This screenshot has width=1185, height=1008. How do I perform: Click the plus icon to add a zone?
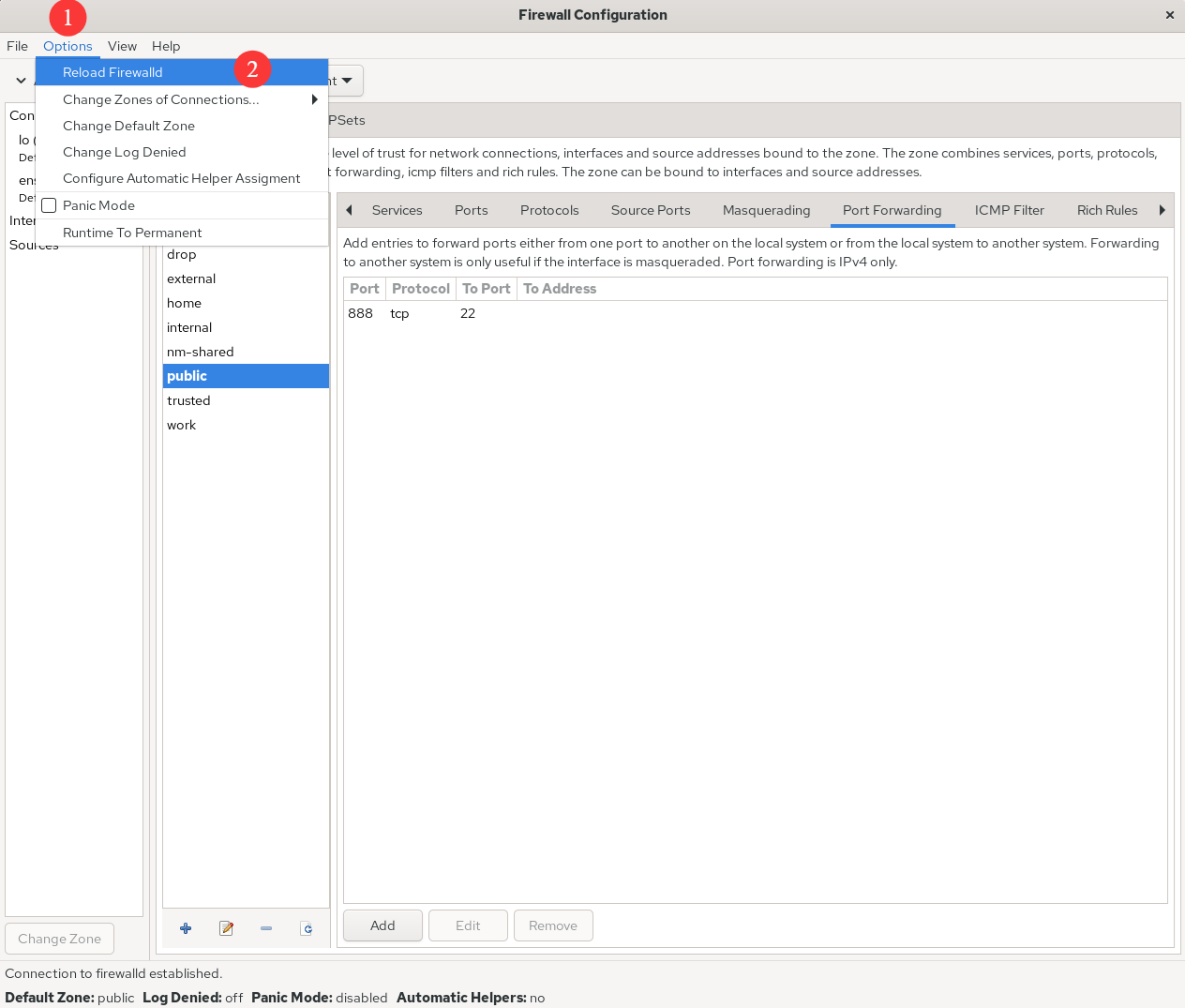tap(186, 928)
